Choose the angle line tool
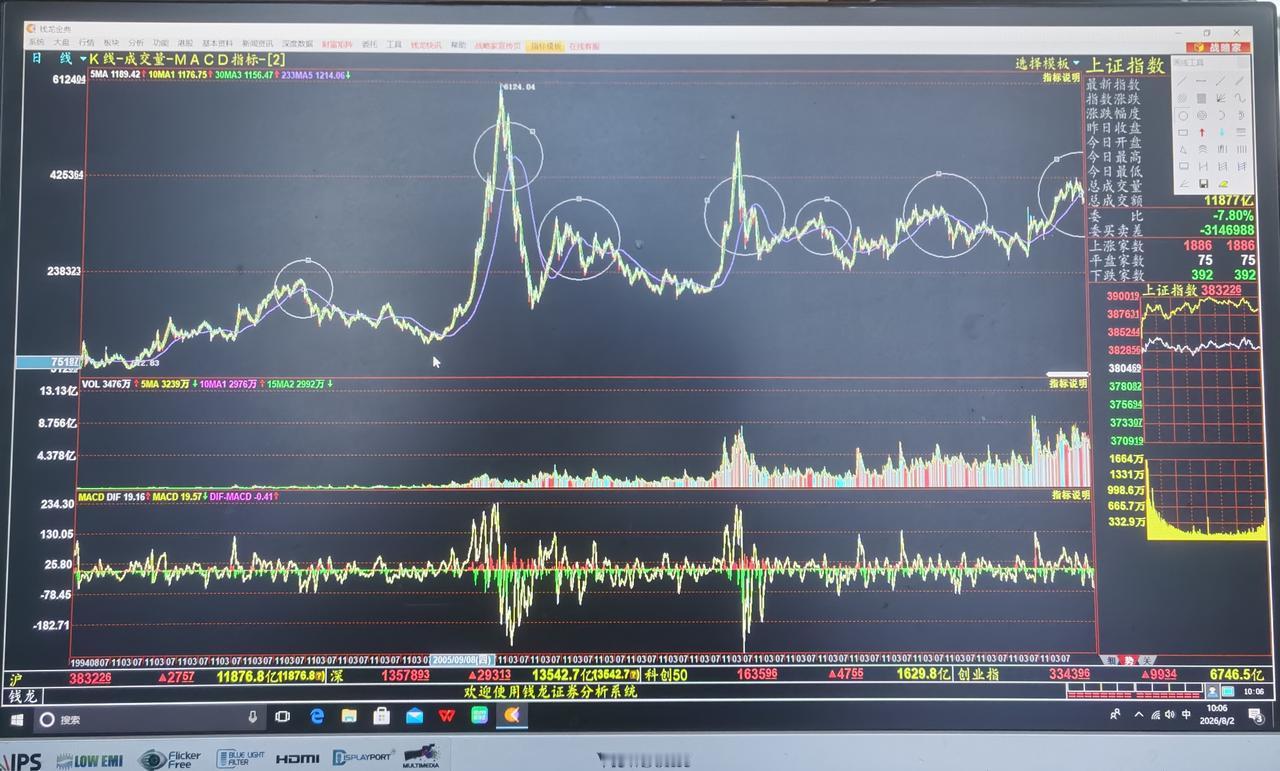1280x771 pixels. [x=1183, y=183]
